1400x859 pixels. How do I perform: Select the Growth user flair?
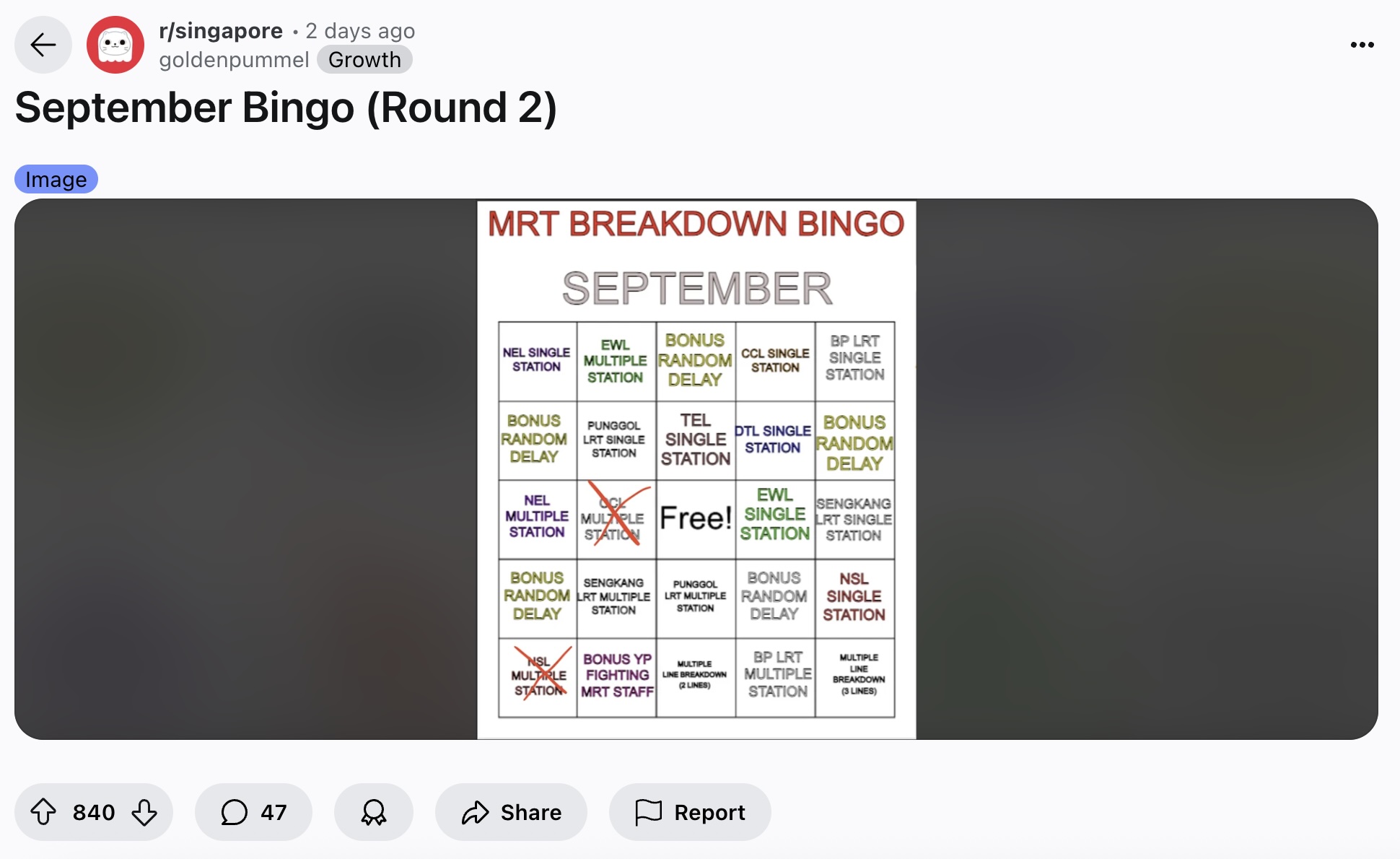tap(364, 59)
